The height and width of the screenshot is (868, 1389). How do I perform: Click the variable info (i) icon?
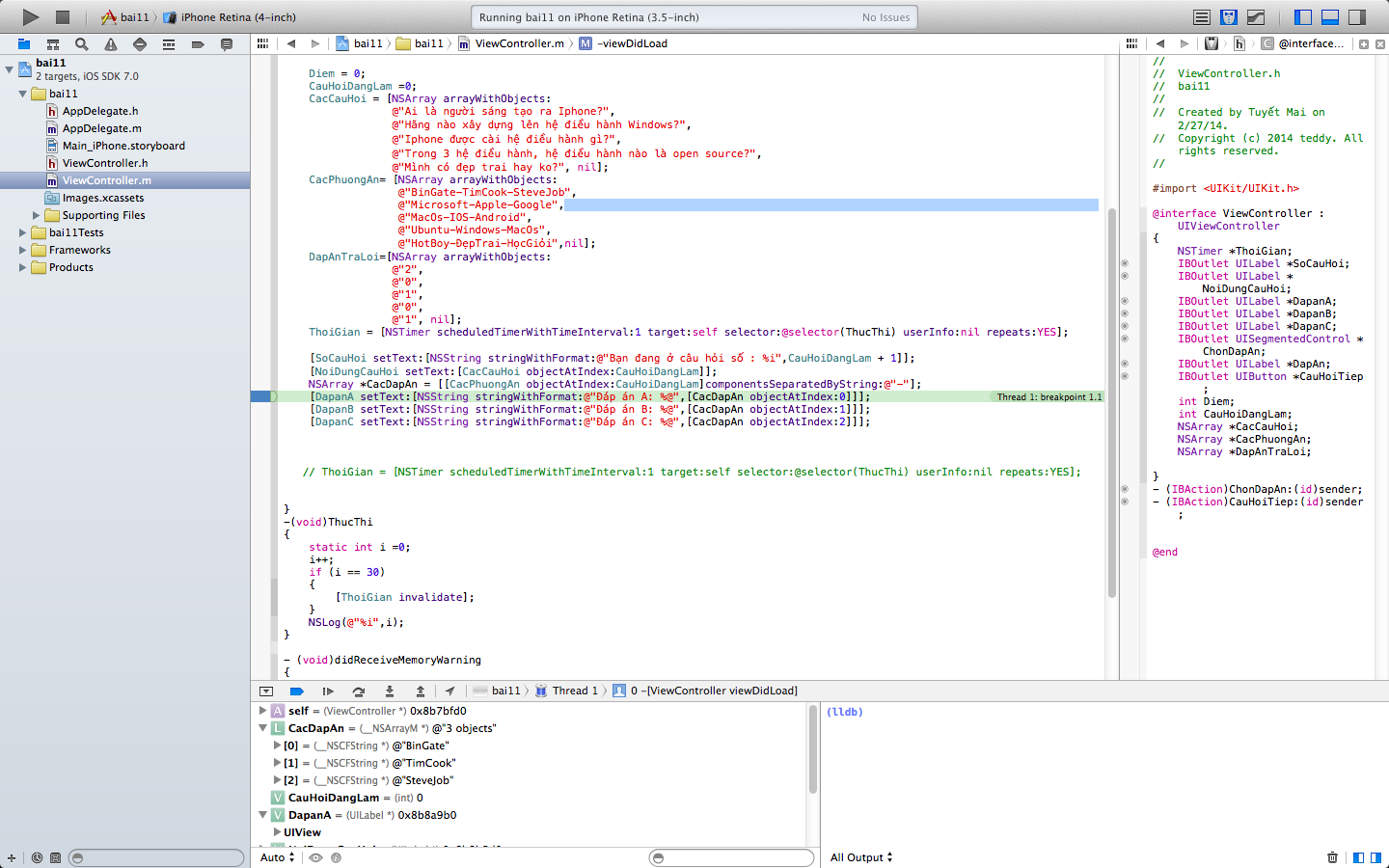tap(337, 857)
